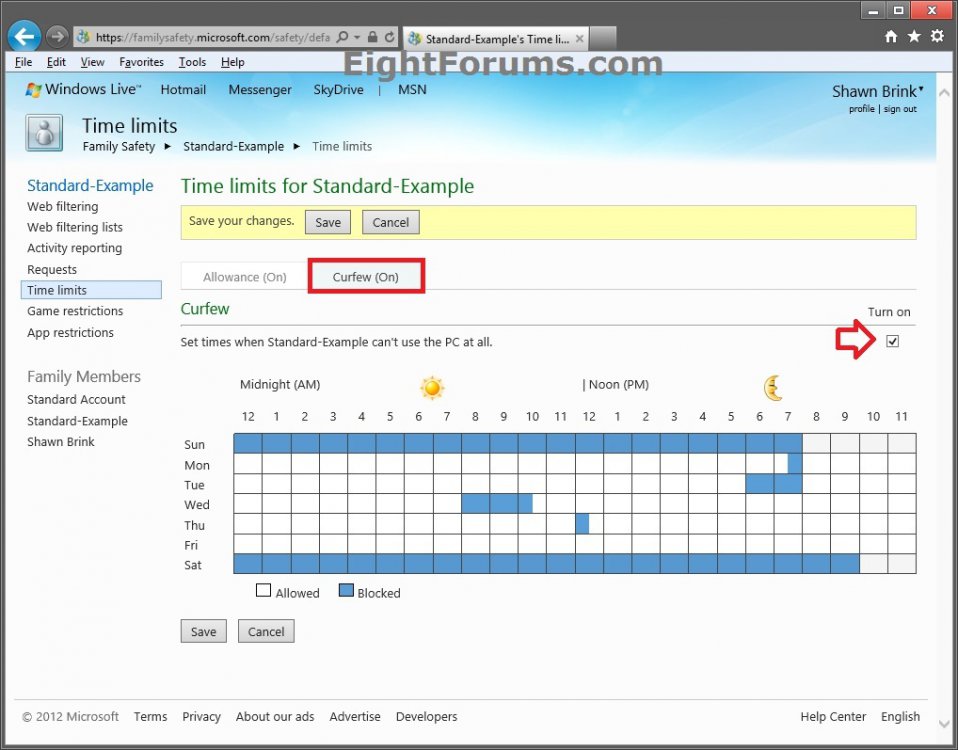Image resolution: width=958 pixels, height=750 pixels.
Task: Go to Family Safety breadcrumb
Action: coord(119,147)
